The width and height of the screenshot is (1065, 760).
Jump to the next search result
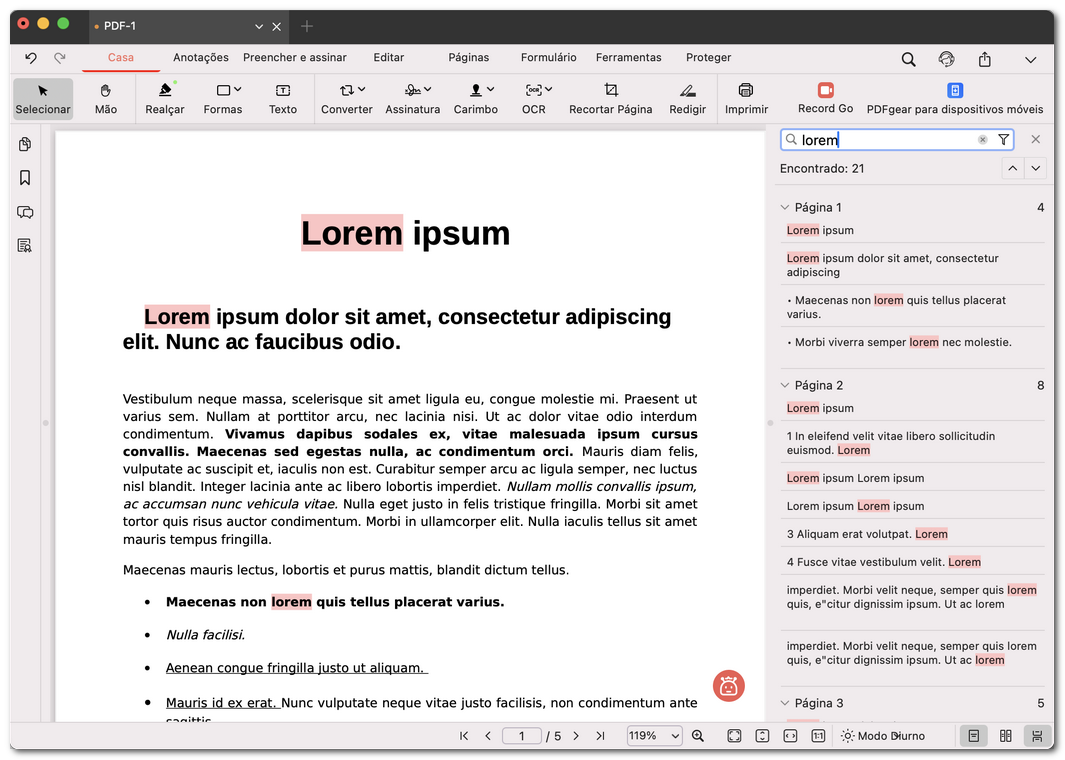[1036, 168]
